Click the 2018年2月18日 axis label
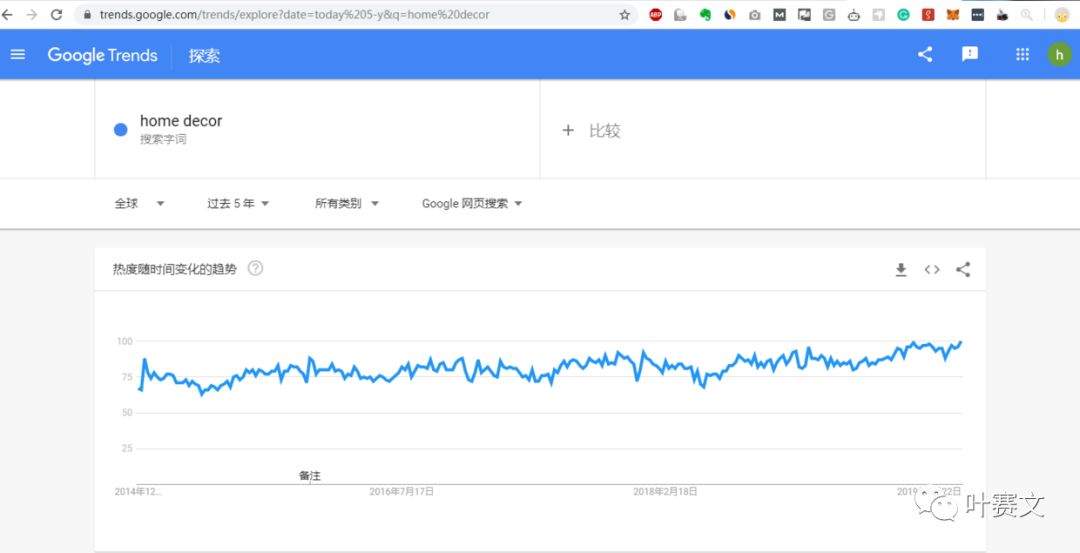The image size is (1080, 553). (x=665, y=491)
